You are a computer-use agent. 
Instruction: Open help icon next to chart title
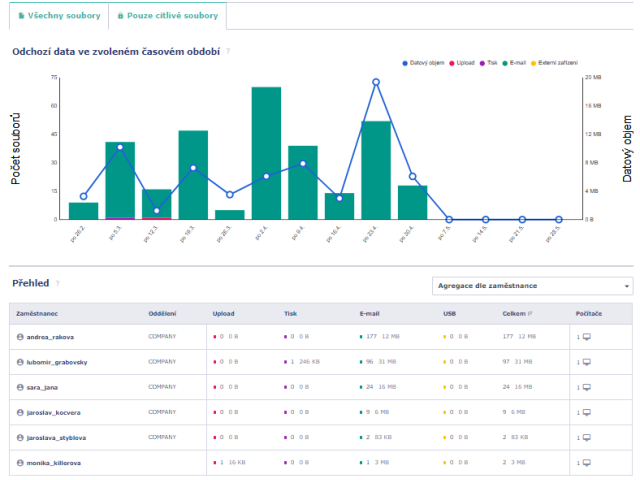pos(228,50)
